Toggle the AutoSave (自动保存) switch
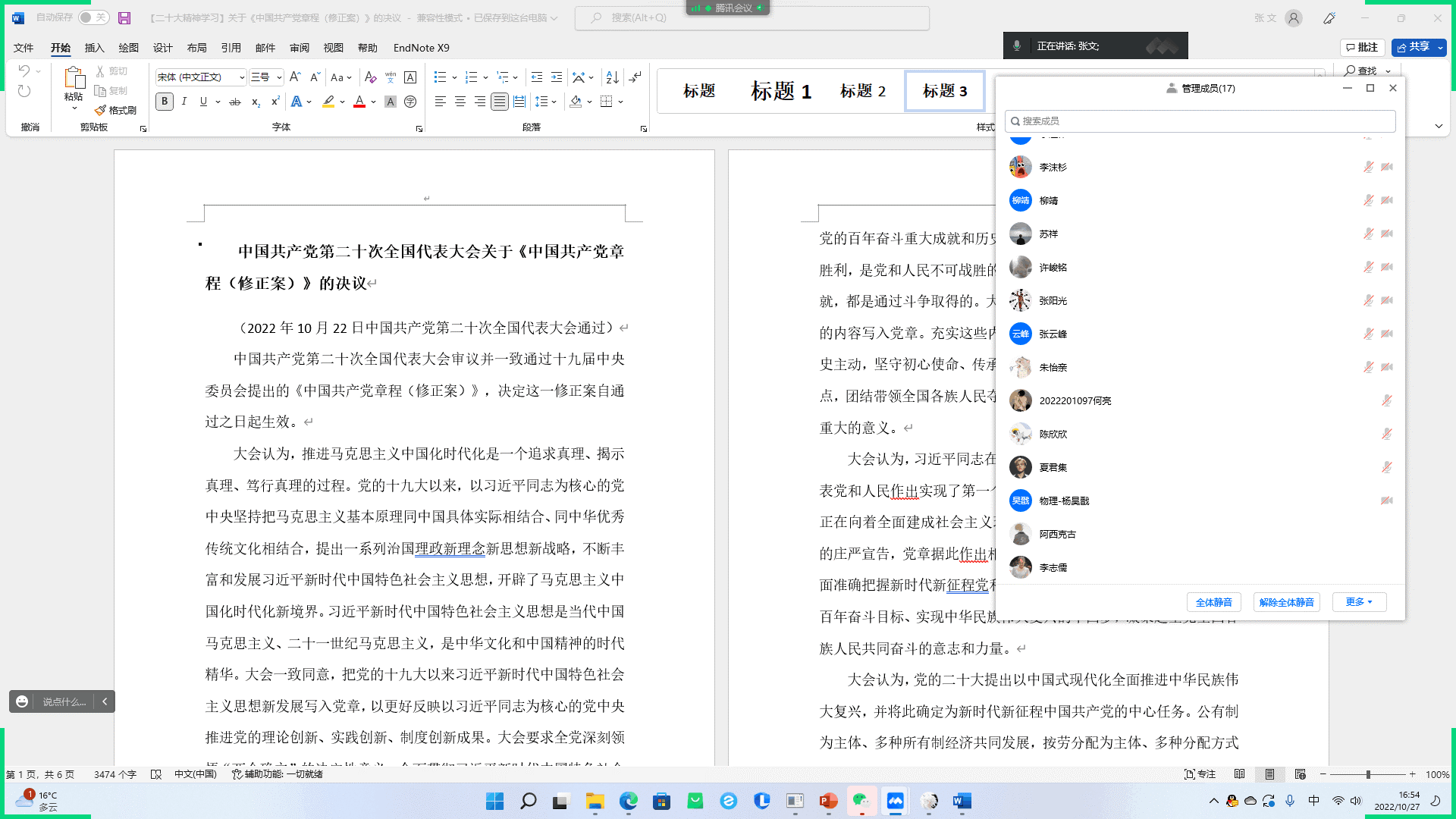The width and height of the screenshot is (1456, 819). coord(93,17)
